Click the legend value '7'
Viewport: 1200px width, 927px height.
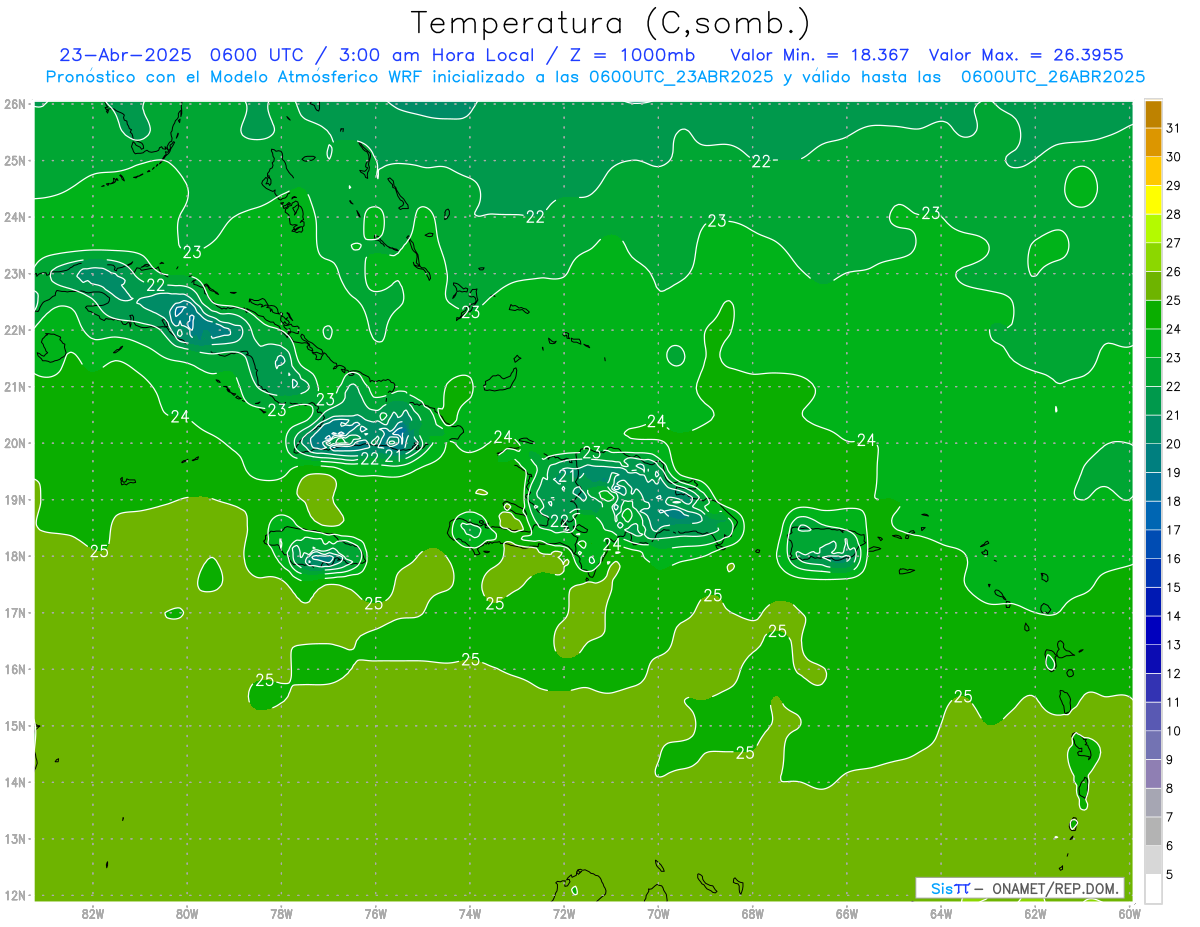(x=1170, y=817)
